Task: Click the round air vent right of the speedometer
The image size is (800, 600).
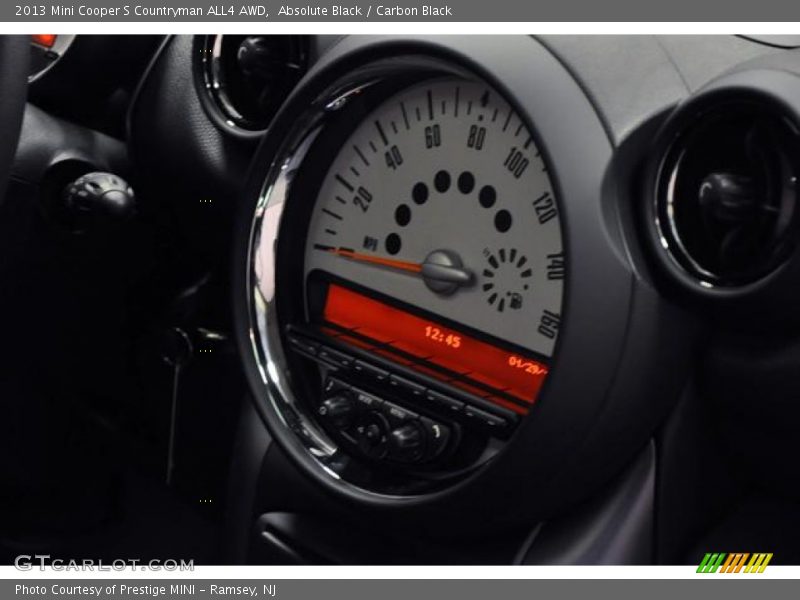Action: (727, 192)
